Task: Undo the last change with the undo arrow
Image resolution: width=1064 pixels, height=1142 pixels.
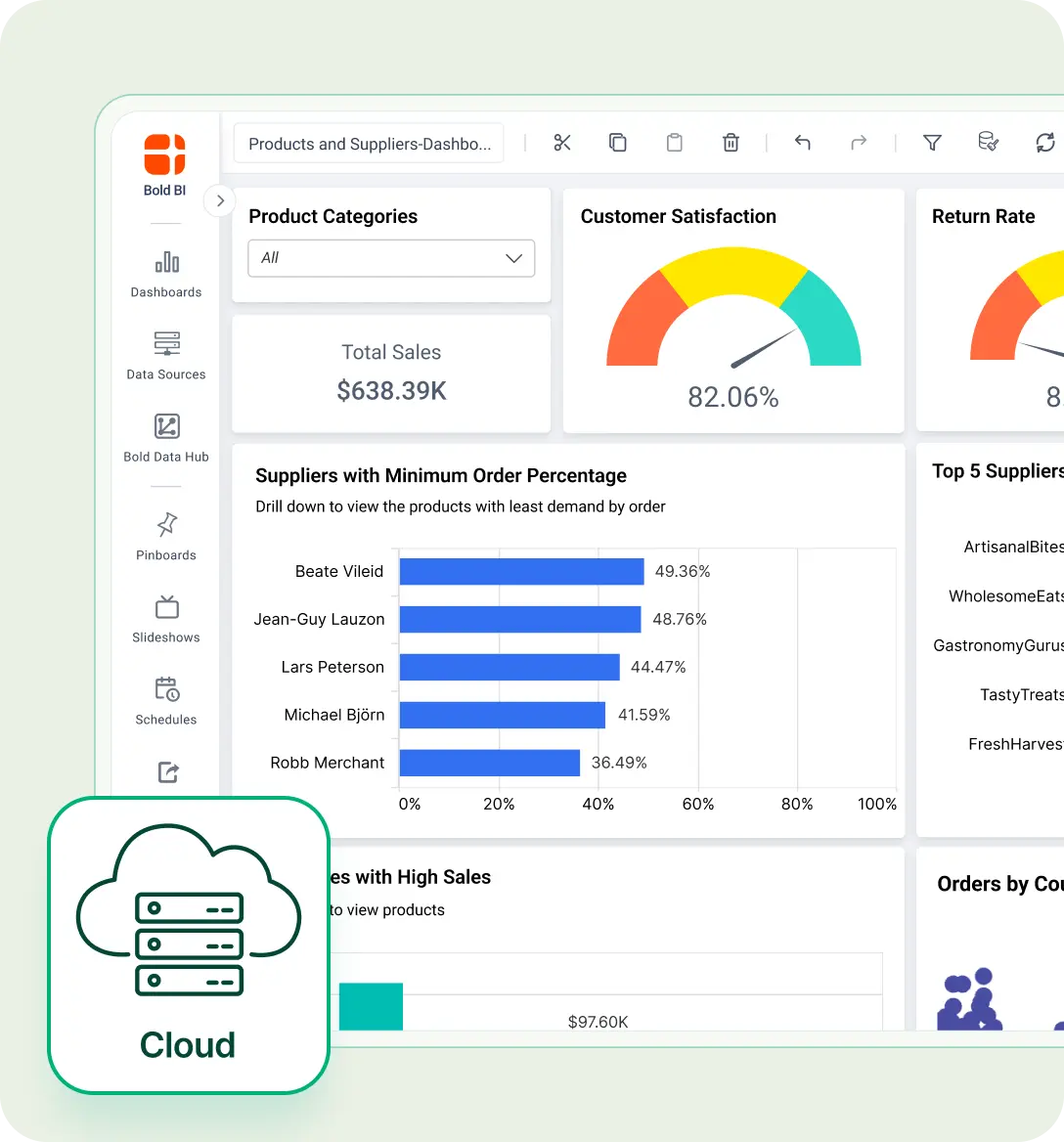Action: (x=802, y=142)
